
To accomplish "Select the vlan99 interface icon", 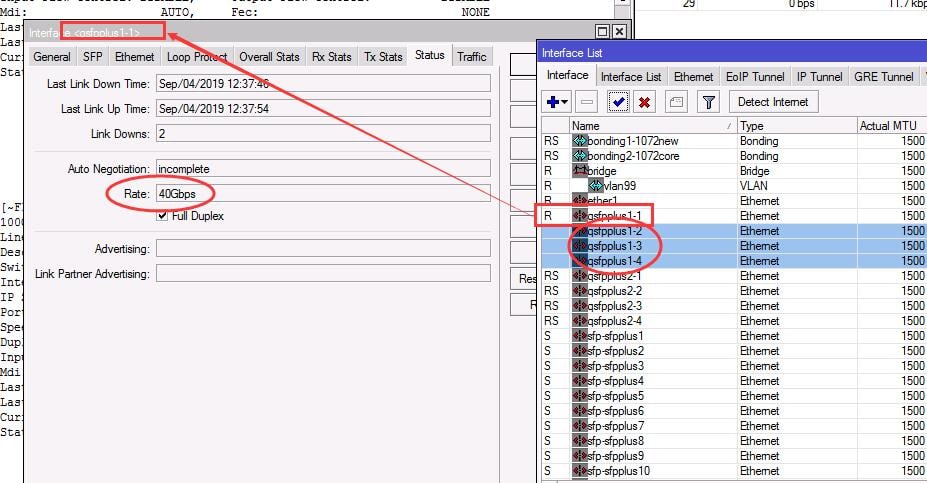I will (596, 186).
